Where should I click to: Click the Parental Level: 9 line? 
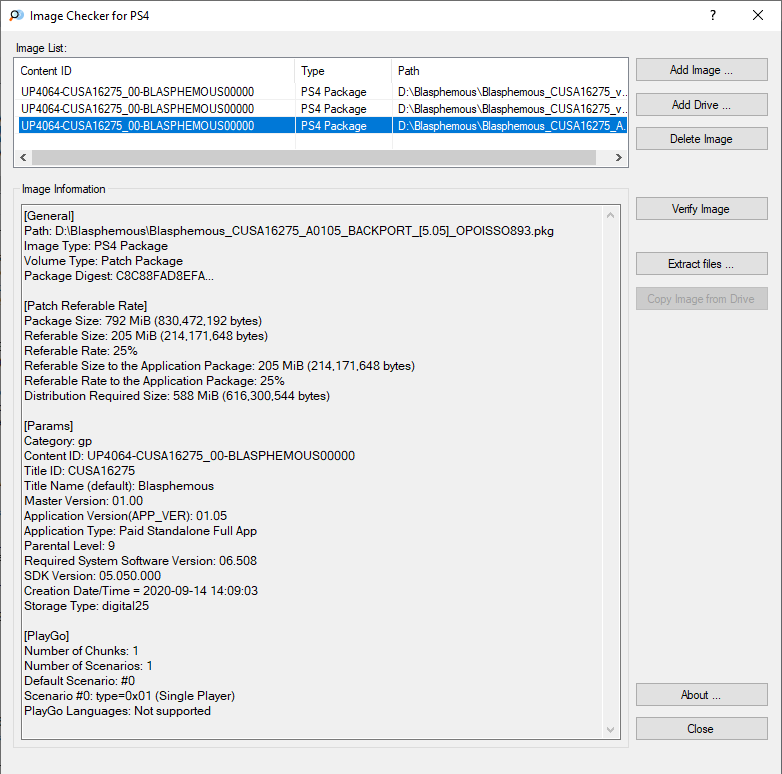coord(69,546)
